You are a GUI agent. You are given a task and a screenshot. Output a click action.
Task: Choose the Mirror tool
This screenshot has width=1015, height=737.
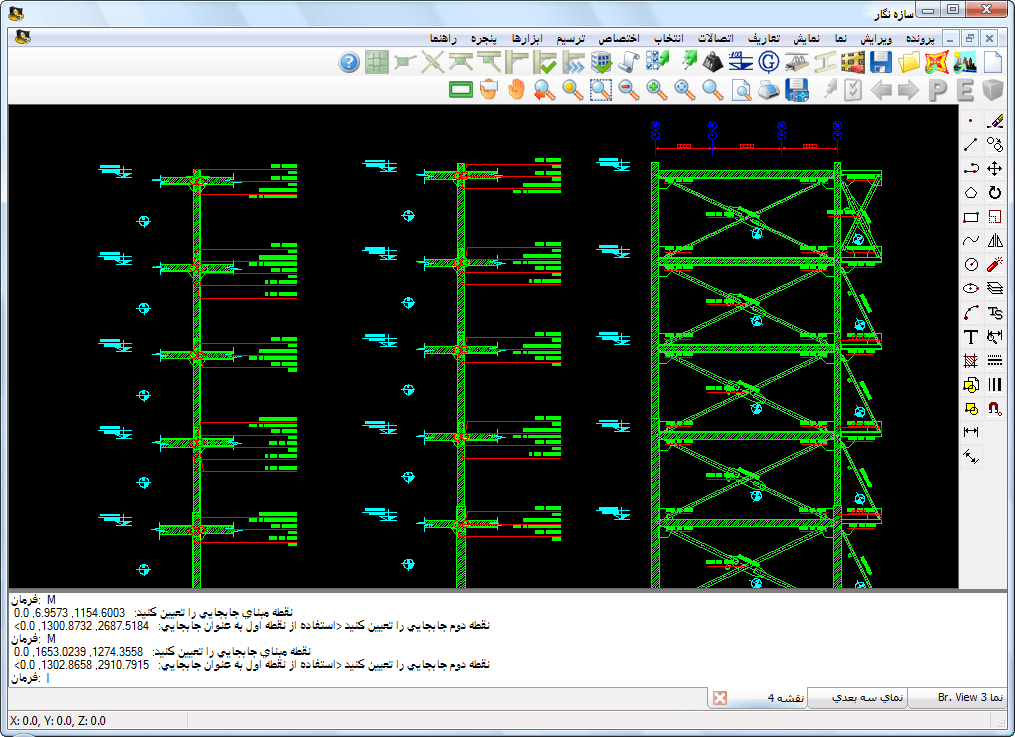point(995,241)
